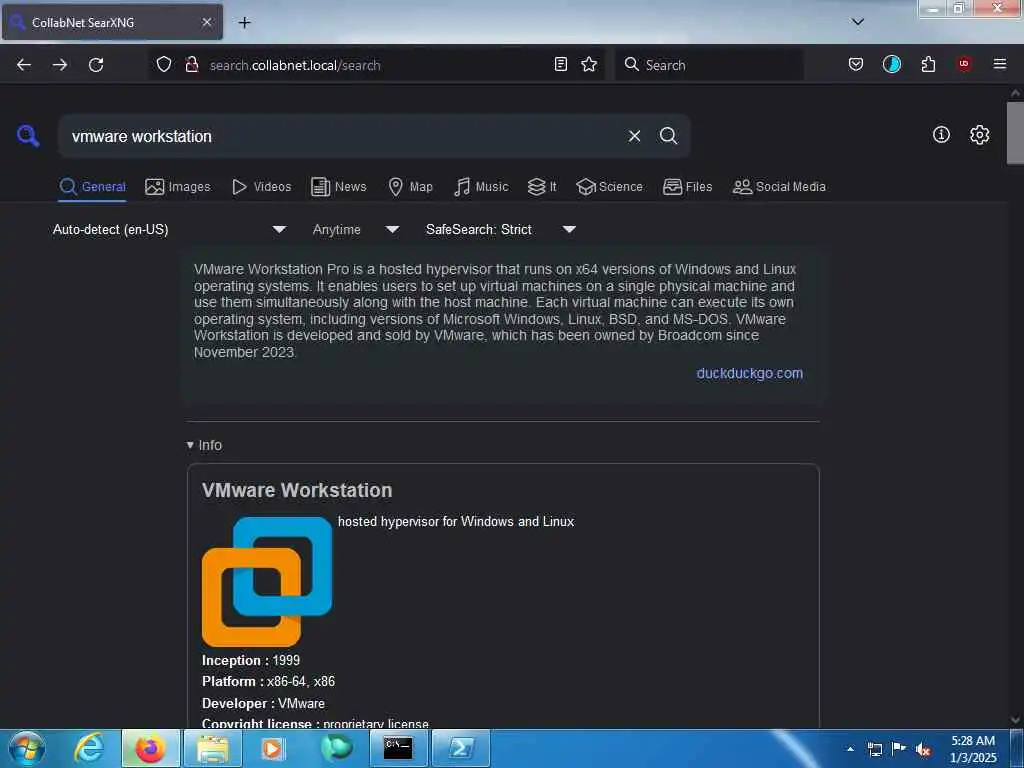
Task: Open the SearXNG about info icon
Action: coord(941,135)
